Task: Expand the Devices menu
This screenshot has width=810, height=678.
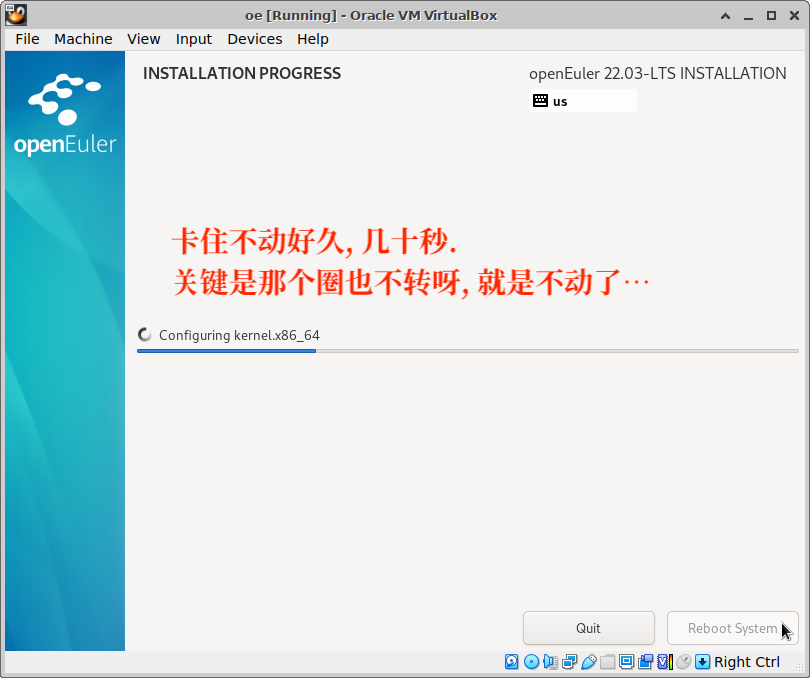Action: (254, 39)
